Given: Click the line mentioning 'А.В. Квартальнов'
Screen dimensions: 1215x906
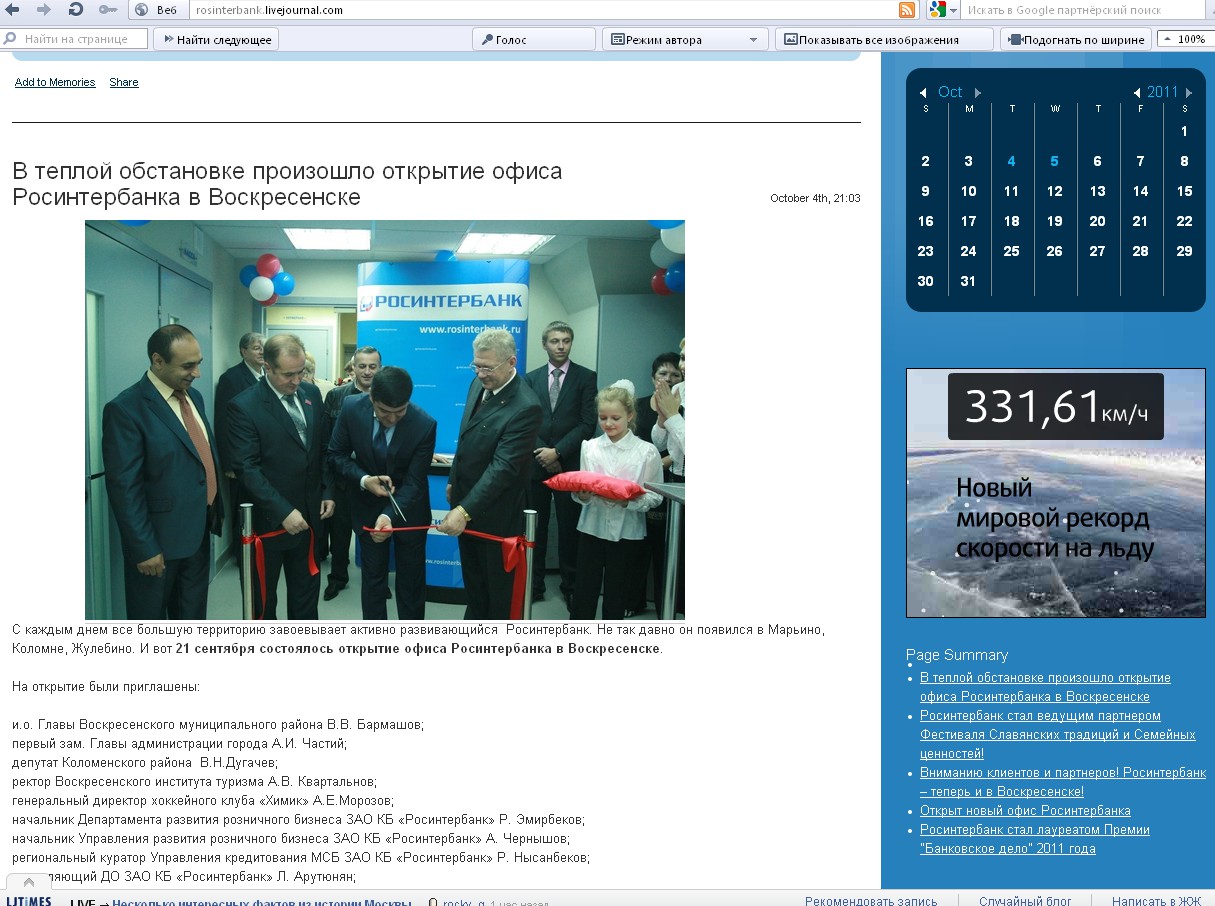Looking at the screenshot, I should coord(194,782).
